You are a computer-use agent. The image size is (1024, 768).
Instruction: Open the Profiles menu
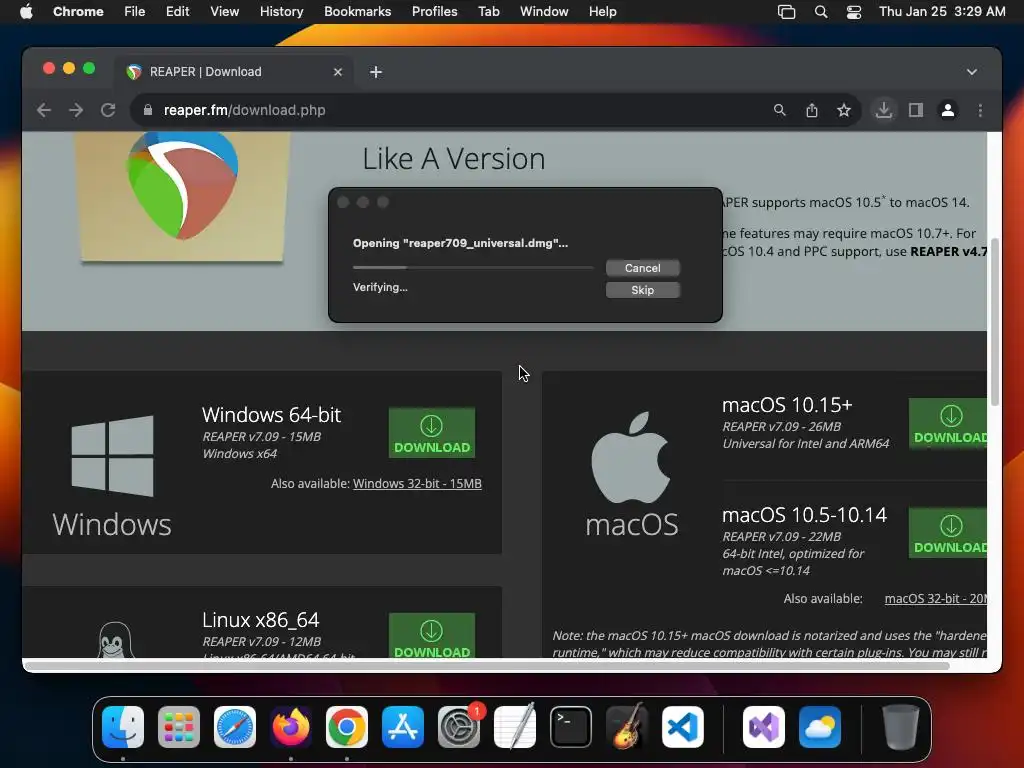(x=434, y=12)
